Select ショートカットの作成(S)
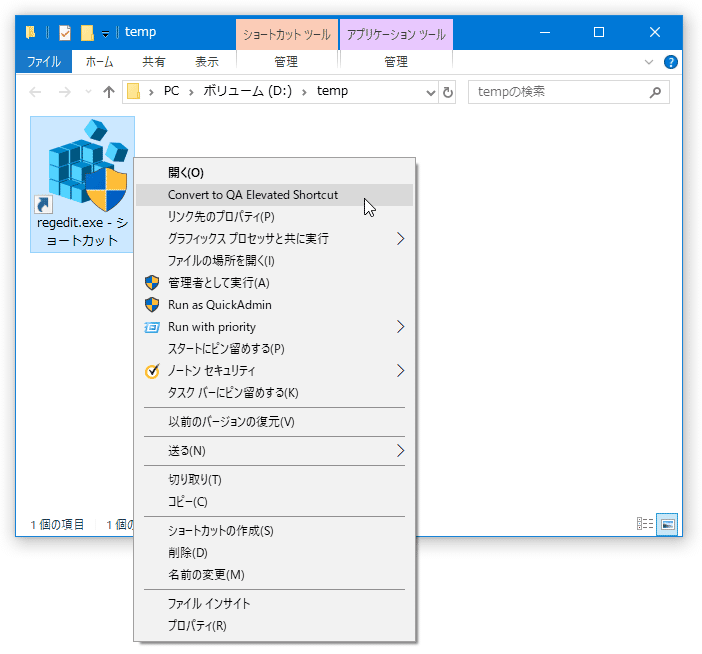 (274, 531)
